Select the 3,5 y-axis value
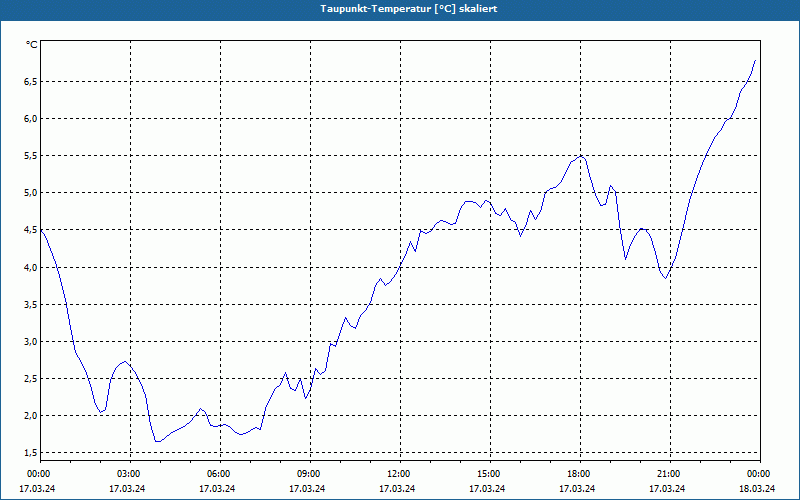Screen dimensions: 800x500 pos(31,305)
